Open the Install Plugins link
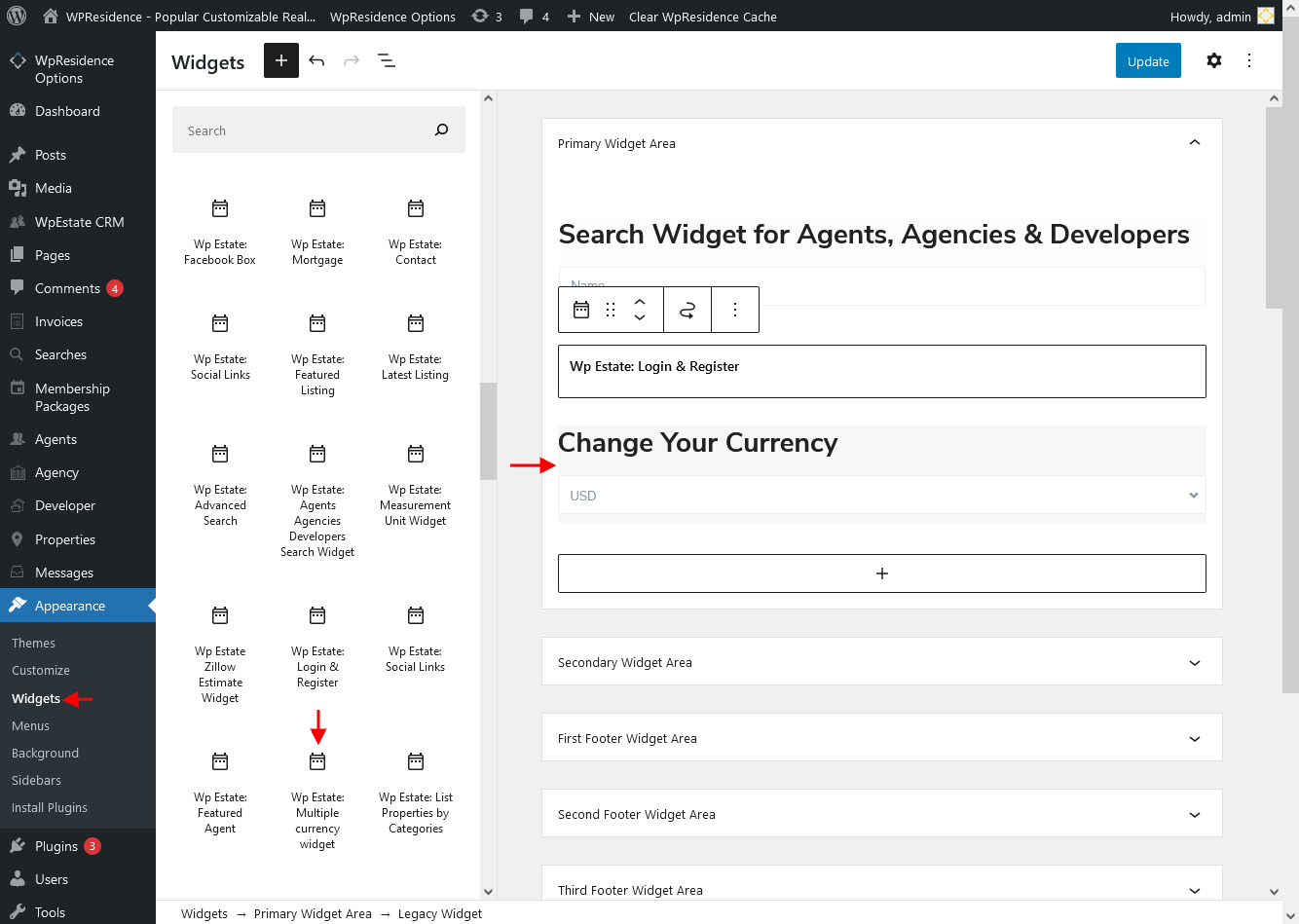1299x924 pixels. tap(50, 807)
